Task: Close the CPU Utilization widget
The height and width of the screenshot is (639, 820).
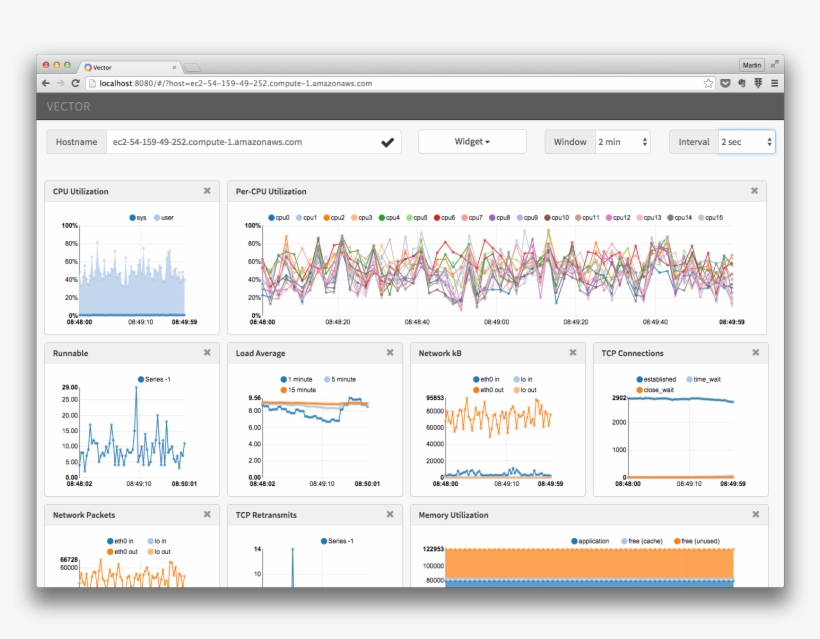Action: (x=207, y=191)
